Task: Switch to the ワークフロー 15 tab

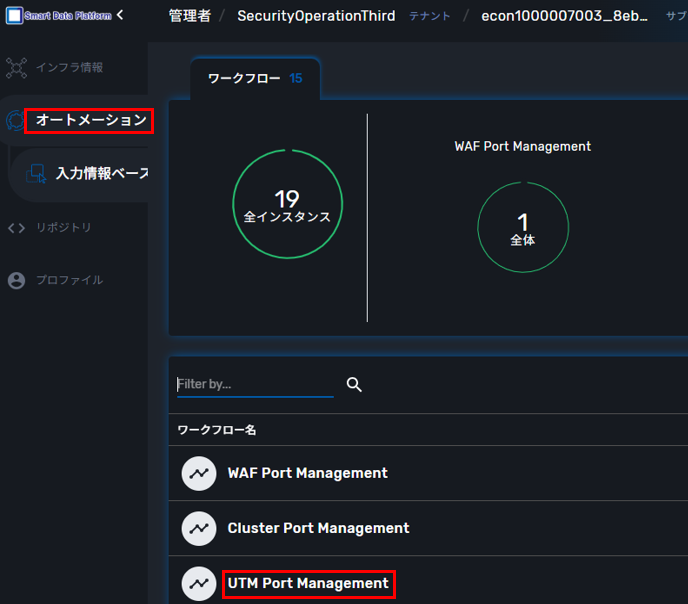Action: click(255, 79)
